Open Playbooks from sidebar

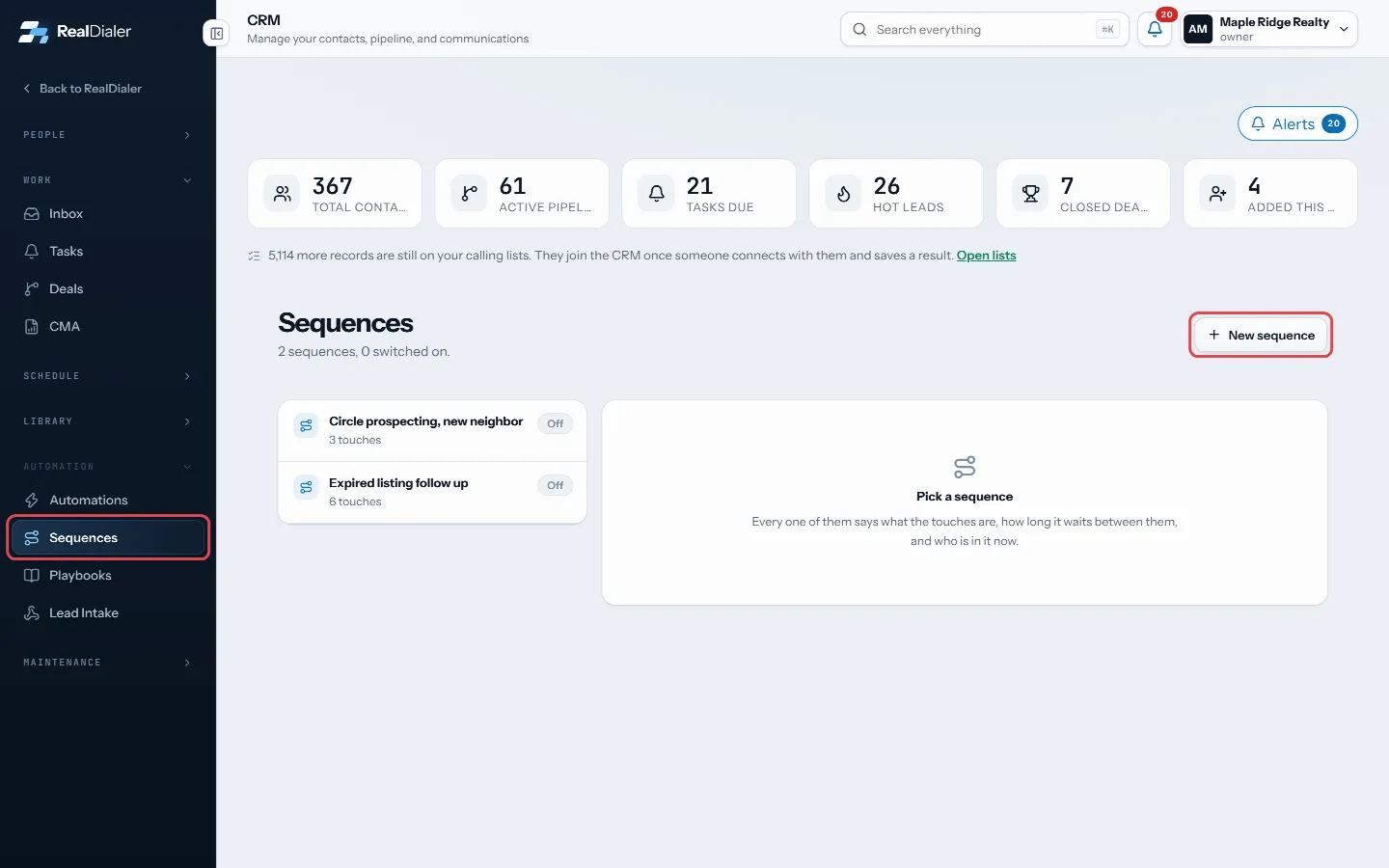pos(108,575)
